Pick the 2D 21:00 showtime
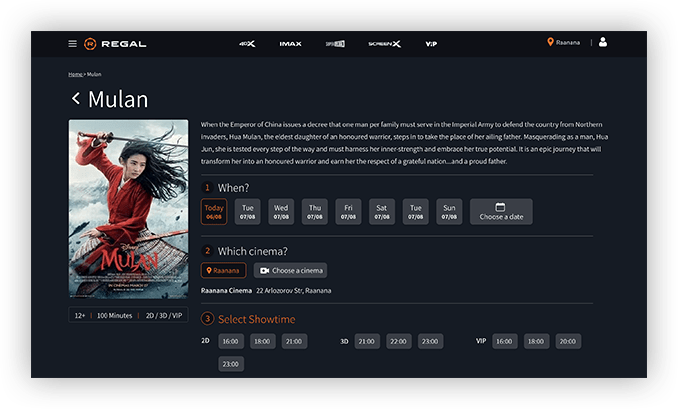This screenshot has height=409, width=678. 294,341
